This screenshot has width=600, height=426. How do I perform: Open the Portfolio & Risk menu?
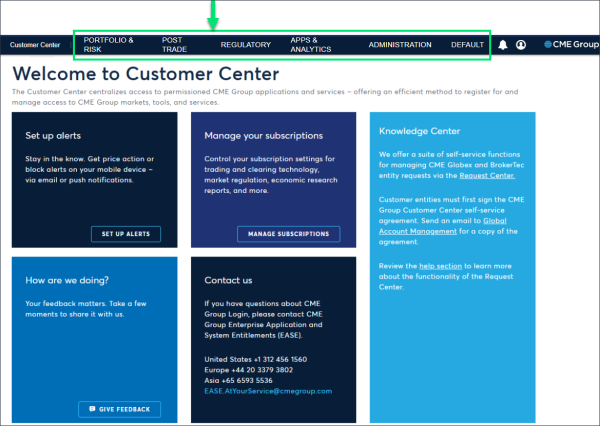[x=108, y=44]
